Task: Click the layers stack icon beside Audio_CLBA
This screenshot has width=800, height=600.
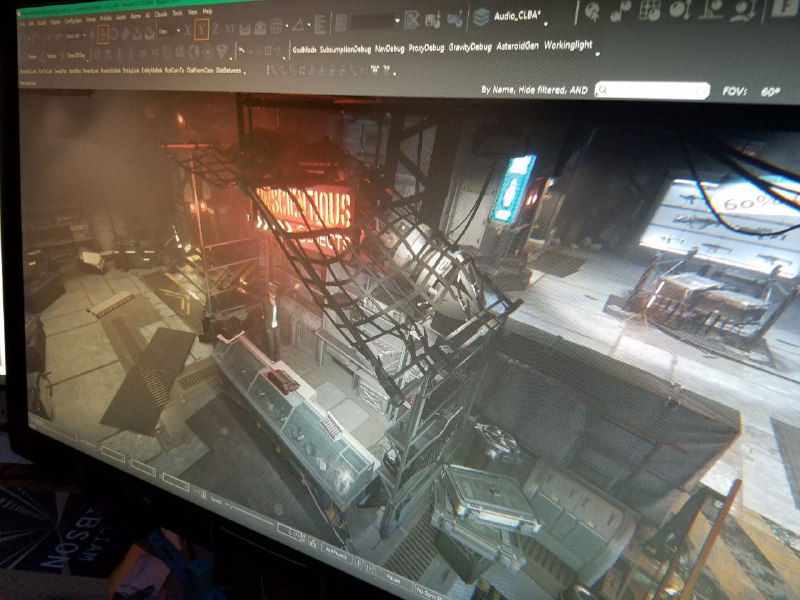Action: 481,17
